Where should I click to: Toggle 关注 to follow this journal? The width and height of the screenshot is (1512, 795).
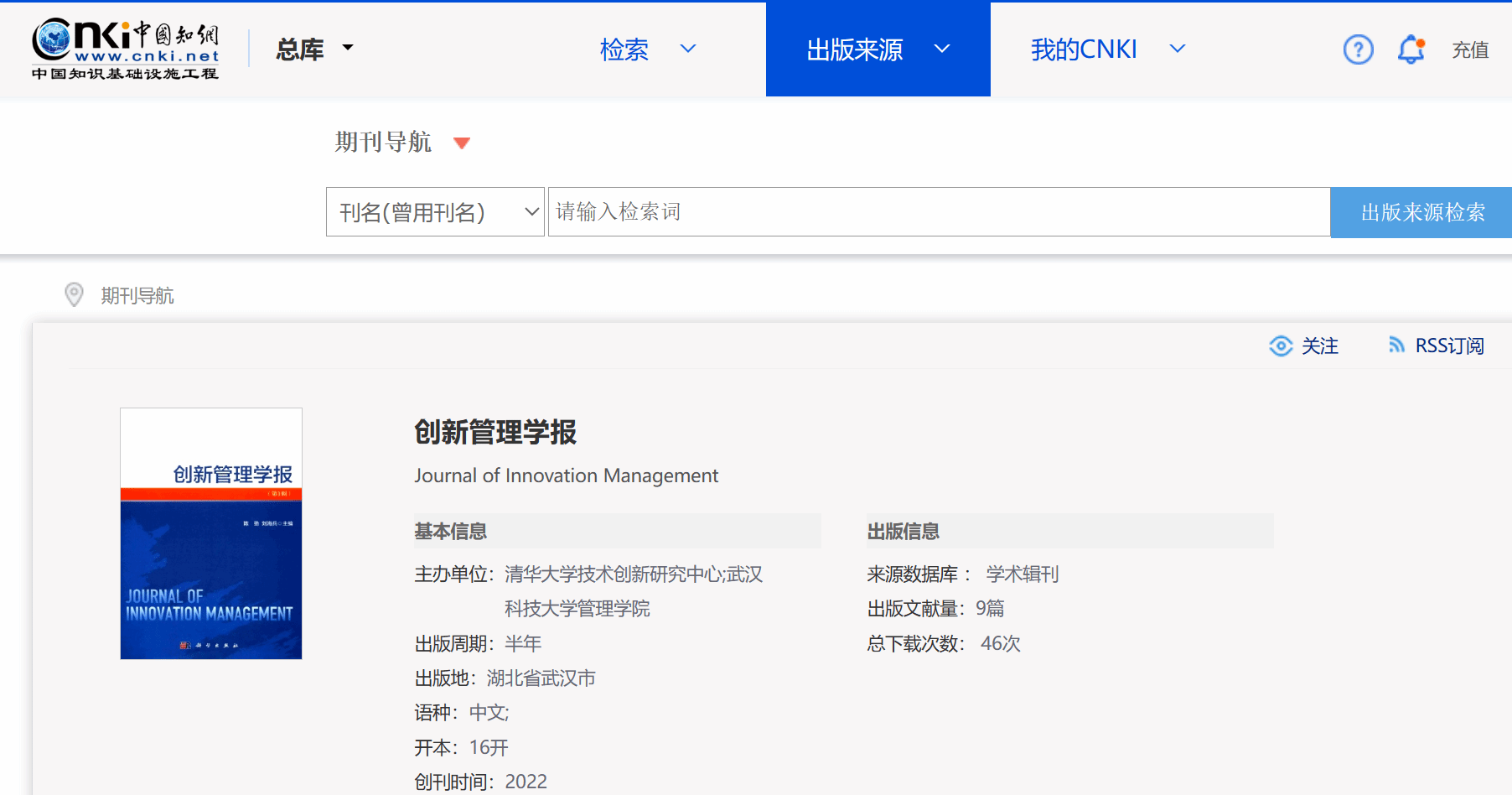point(1319,346)
